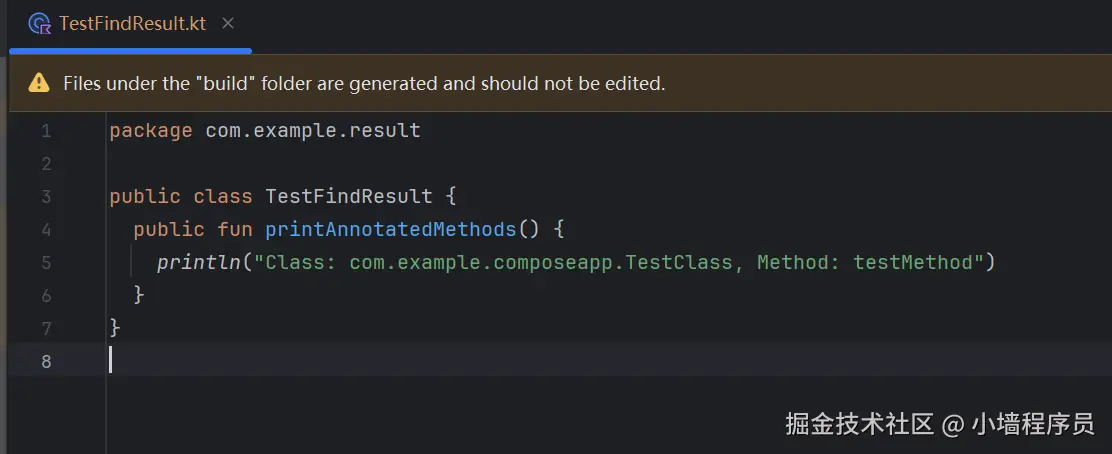Click the println call on line 5
Screen dimensions: 1112x454
pos(198,262)
